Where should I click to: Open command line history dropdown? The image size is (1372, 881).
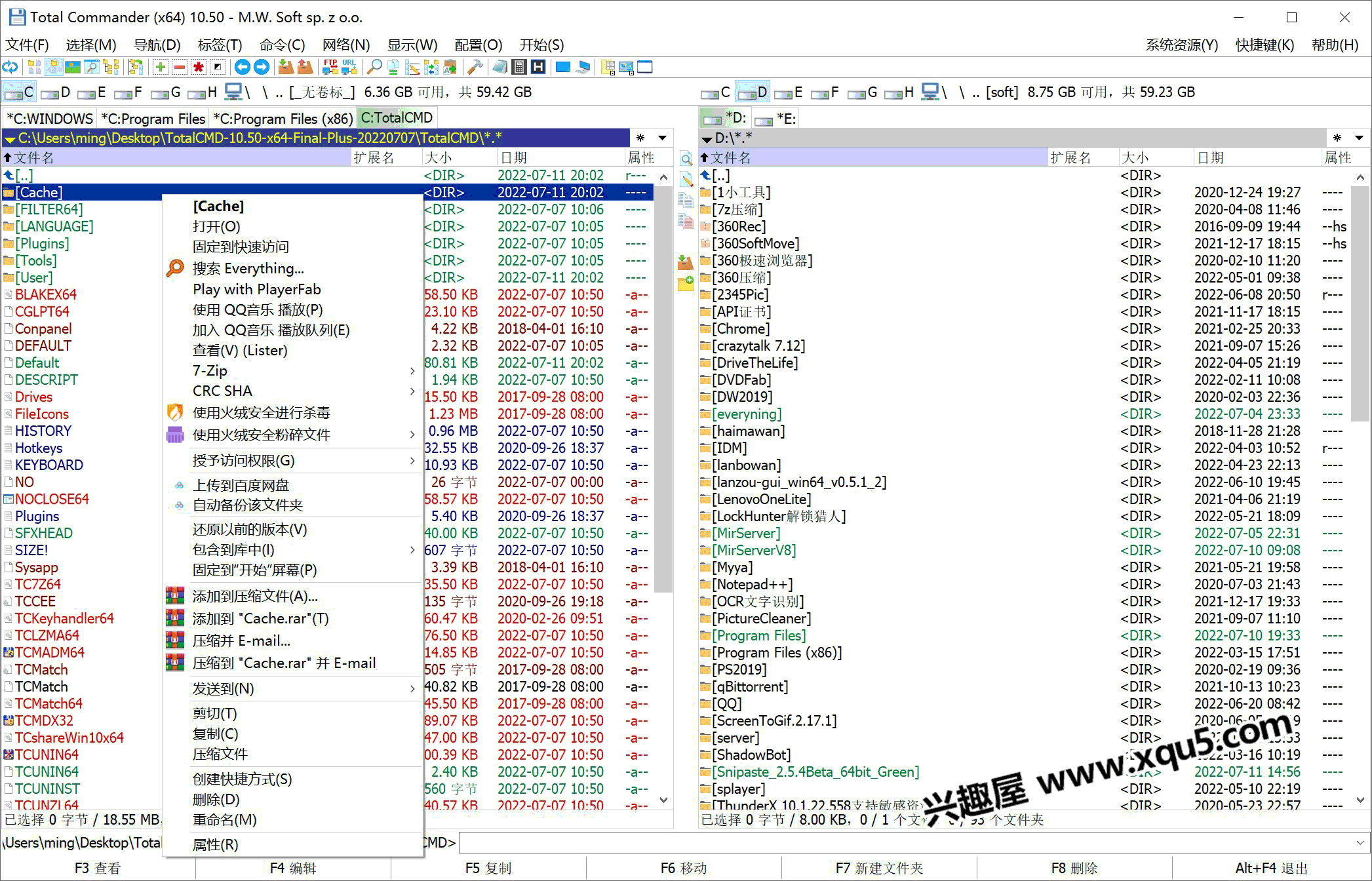click(x=1360, y=843)
